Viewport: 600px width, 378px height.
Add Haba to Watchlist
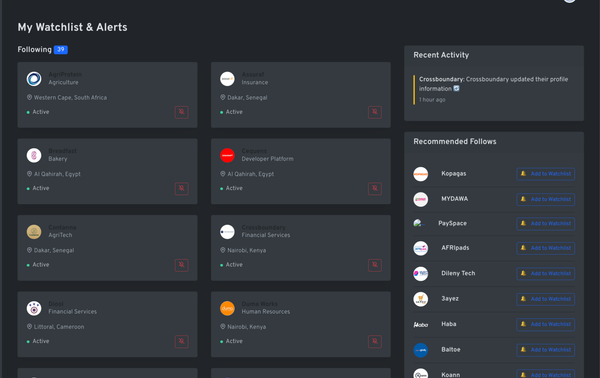(x=545, y=324)
